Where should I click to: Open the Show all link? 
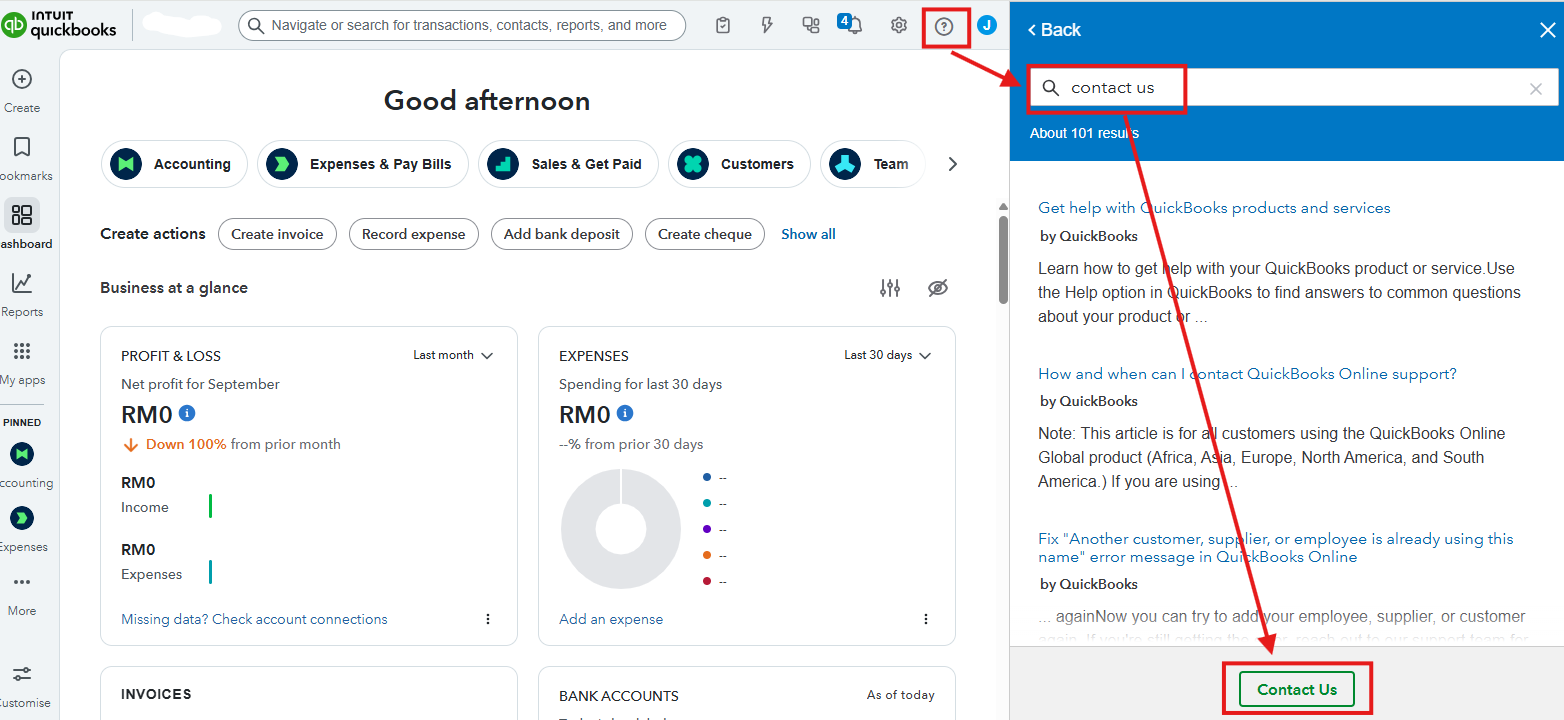(x=808, y=234)
